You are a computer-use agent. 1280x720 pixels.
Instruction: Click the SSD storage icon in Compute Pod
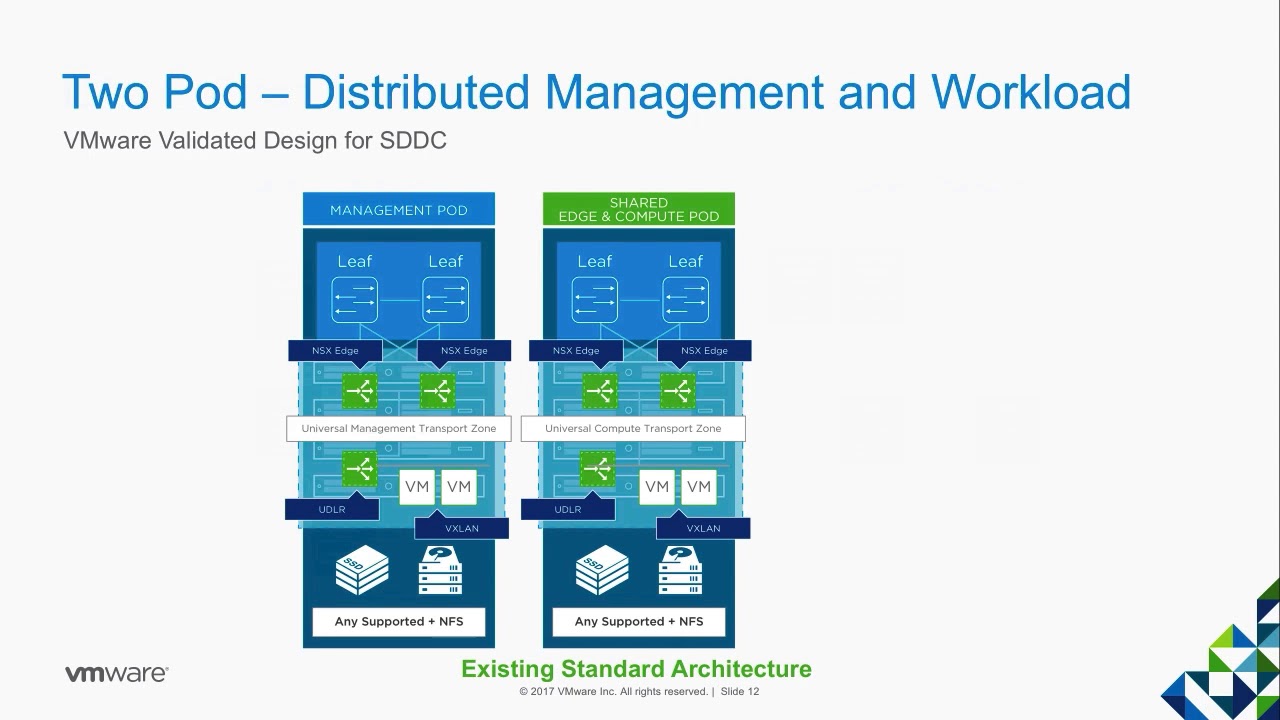pos(602,571)
